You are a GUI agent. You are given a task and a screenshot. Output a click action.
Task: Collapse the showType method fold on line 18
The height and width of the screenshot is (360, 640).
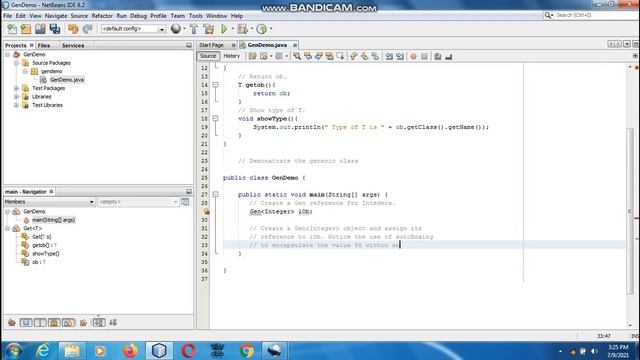(215, 118)
